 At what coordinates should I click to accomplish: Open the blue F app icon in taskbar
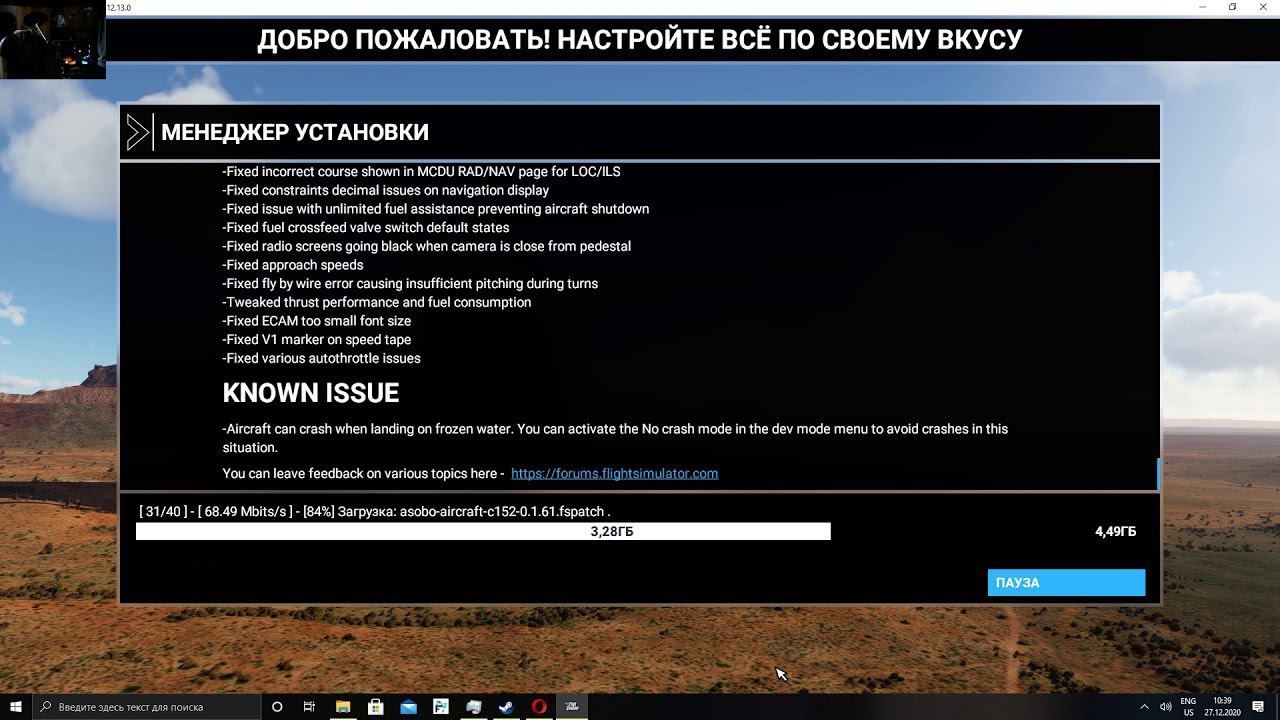[x=440, y=707]
